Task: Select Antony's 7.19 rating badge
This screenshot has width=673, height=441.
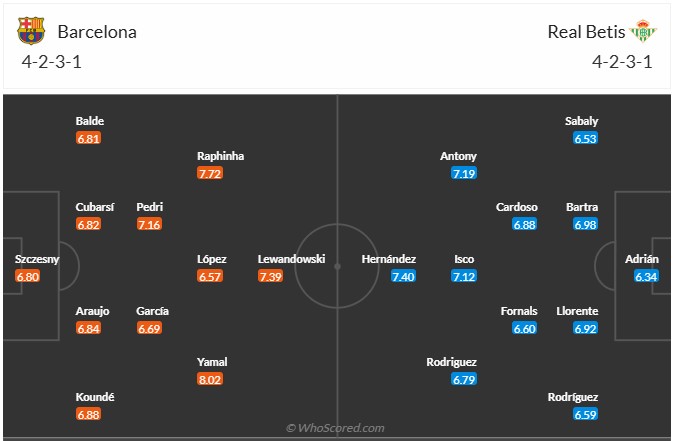Action: (x=463, y=173)
